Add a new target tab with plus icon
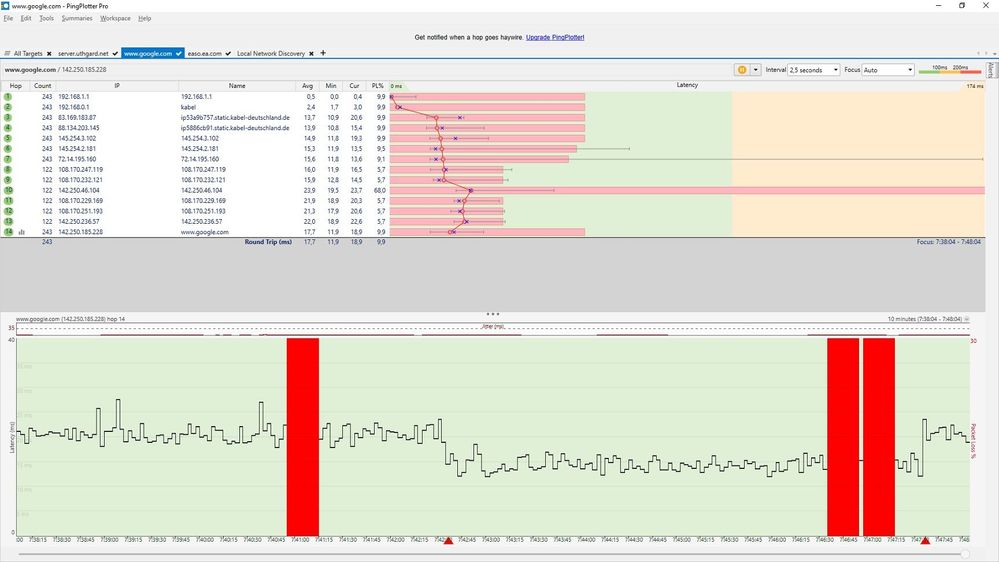The image size is (999, 562). pyautogui.click(x=323, y=53)
